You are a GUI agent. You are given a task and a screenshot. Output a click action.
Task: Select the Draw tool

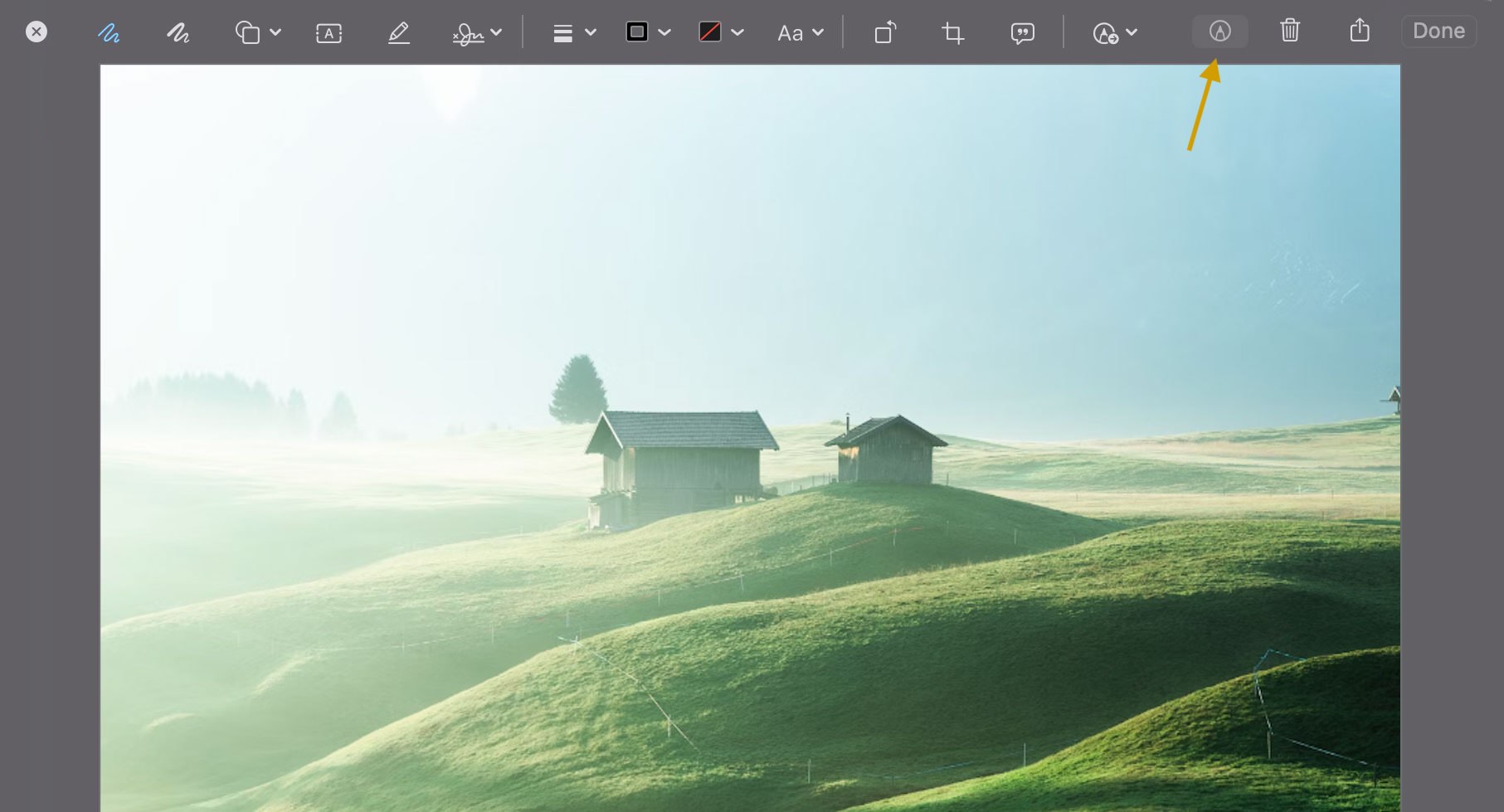(x=178, y=33)
